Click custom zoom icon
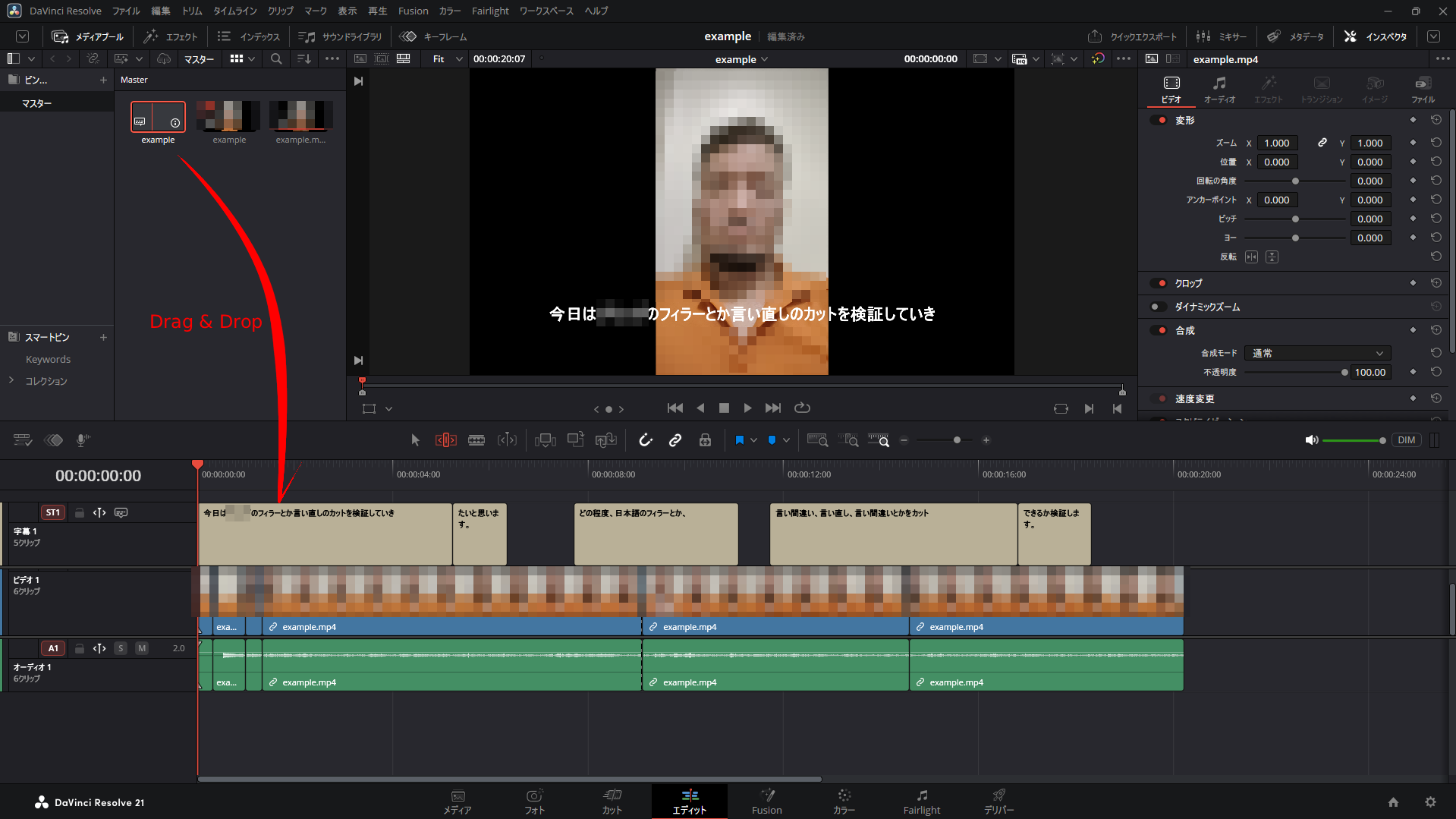Screen dimensions: 1456x819 tap(879, 440)
